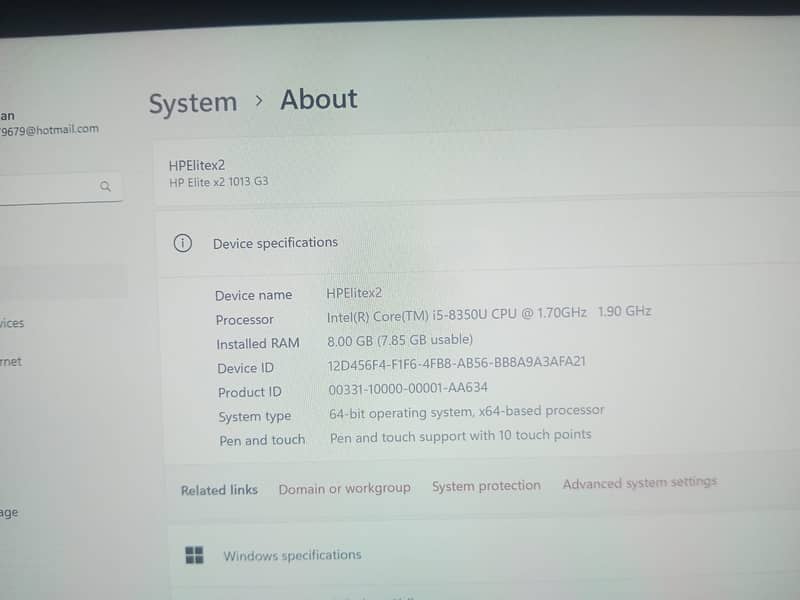This screenshot has height=600, width=800.
Task: Click the About breadcrumb heading
Action: [x=319, y=99]
